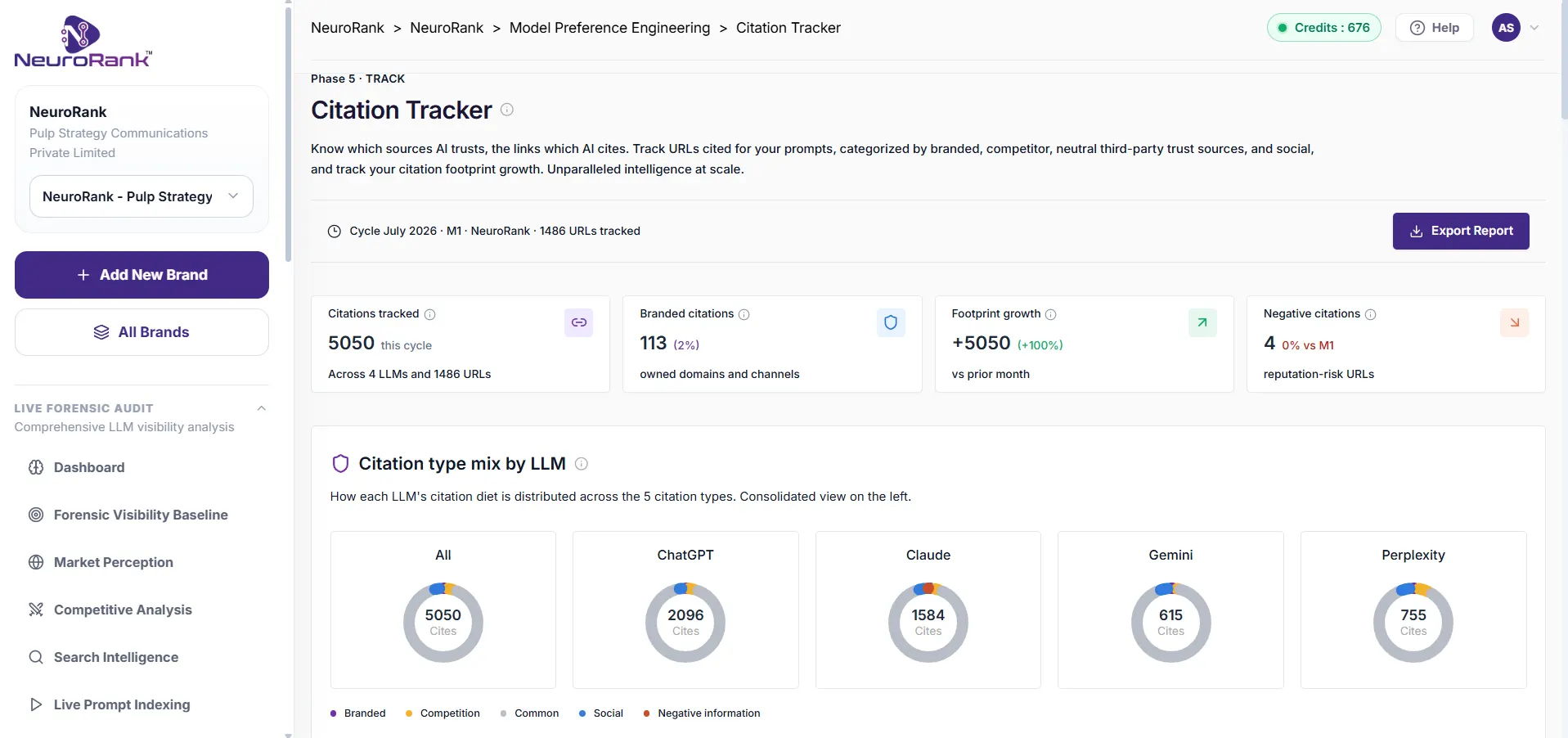Click the layers icon in All Brands button
Screen dimensions: 1568x738
click(x=101, y=332)
